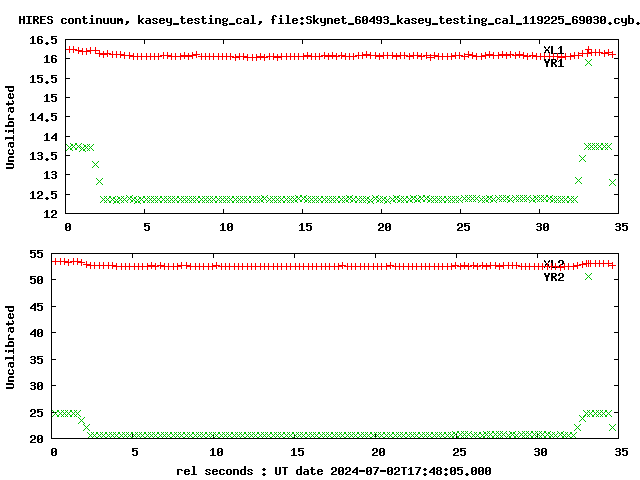640x480 pixels.
Task: Click the HIRES continuum plot title
Action: [x=329, y=20]
